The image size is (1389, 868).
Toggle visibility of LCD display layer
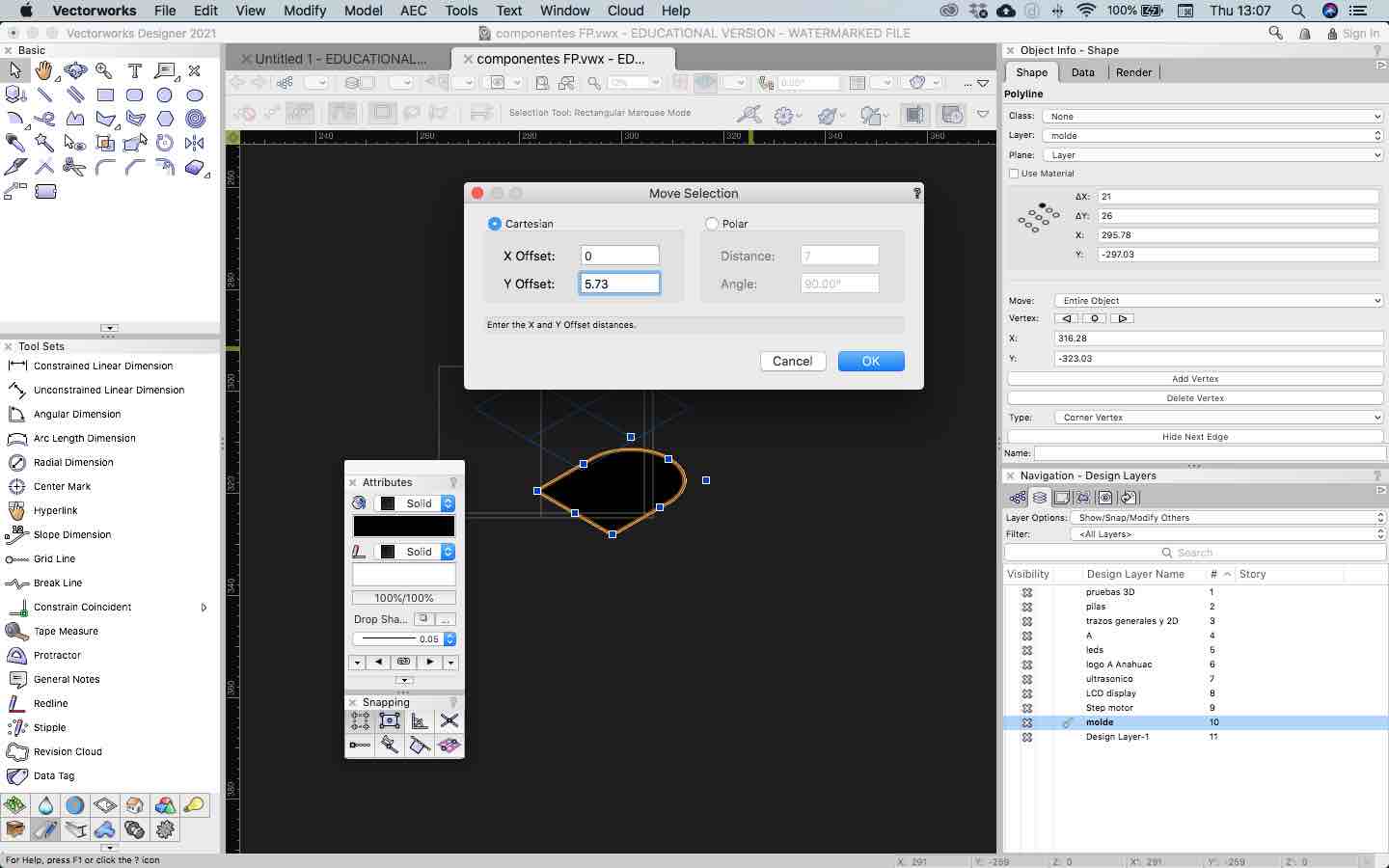1027,693
